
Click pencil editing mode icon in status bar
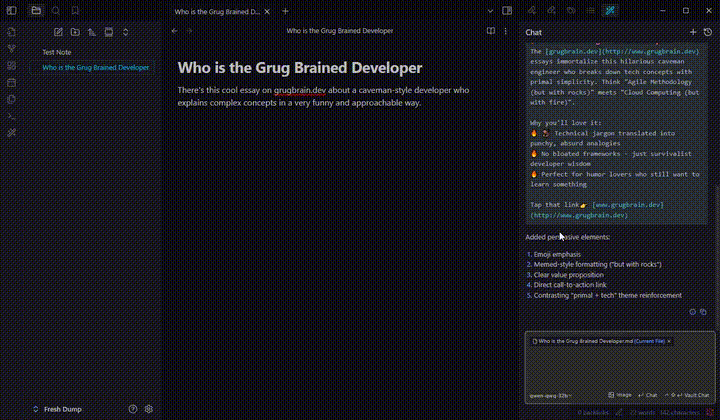click(x=619, y=413)
